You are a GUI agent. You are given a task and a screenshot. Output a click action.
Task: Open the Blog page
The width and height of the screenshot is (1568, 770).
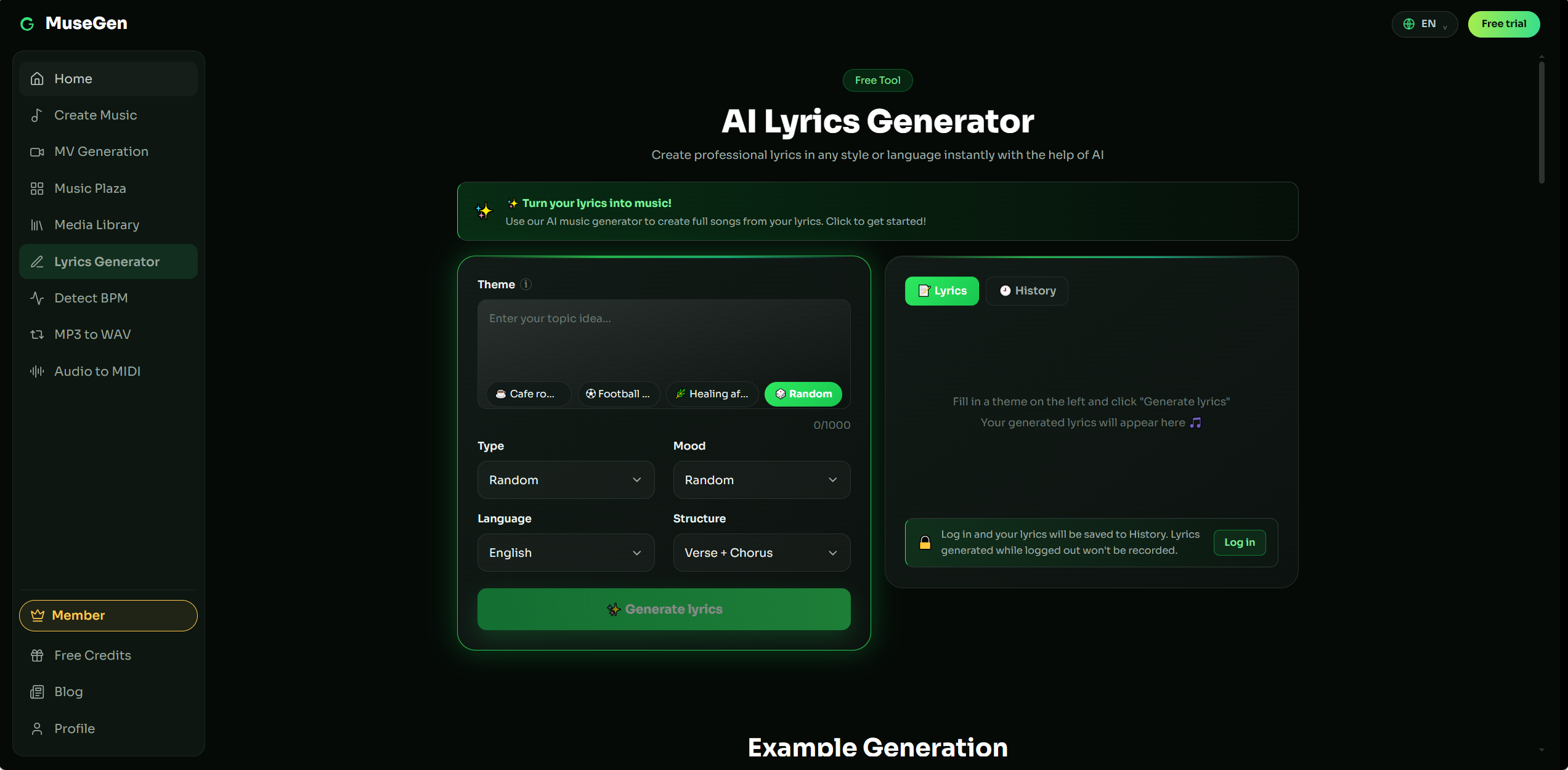[108, 692]
